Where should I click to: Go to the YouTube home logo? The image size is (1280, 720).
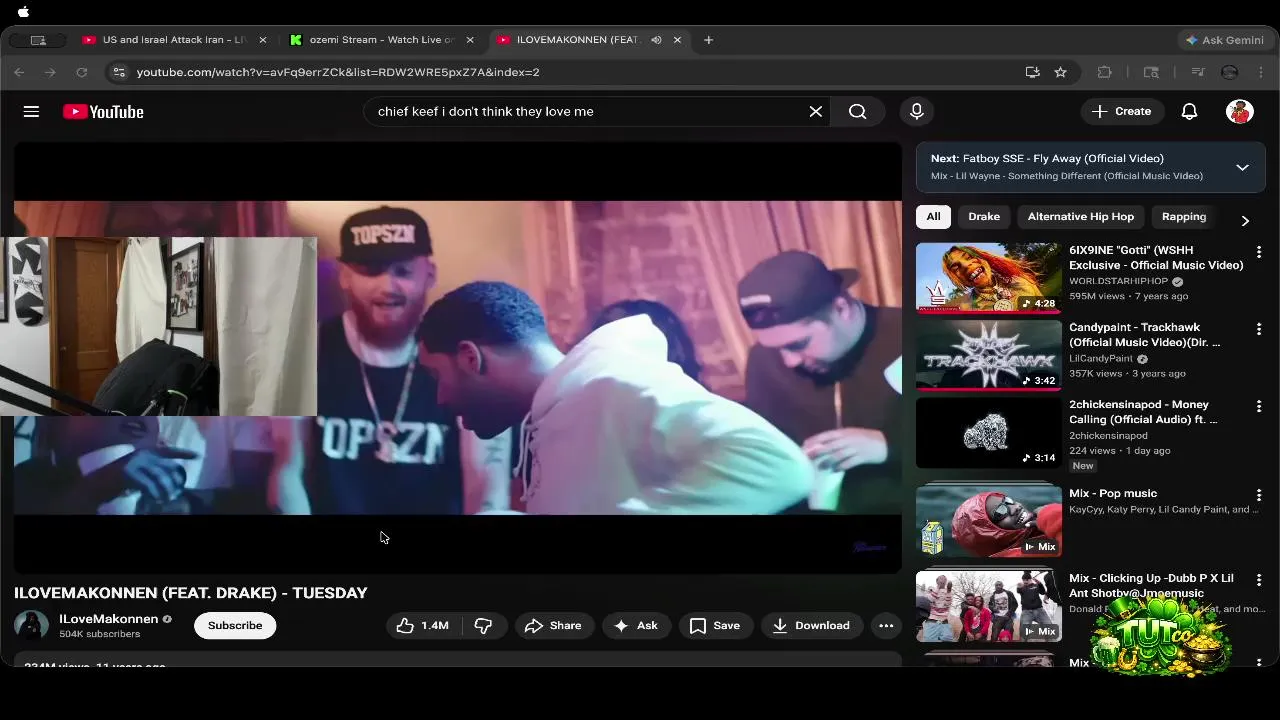[x=103, y=112]
